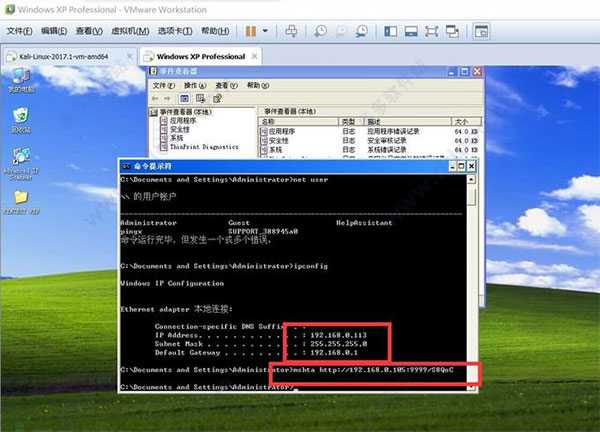The height and width of the screenshot is (432, 600).
Task: Select 事件查看器(本地) root tree node
Action: [x=185, y=112]
